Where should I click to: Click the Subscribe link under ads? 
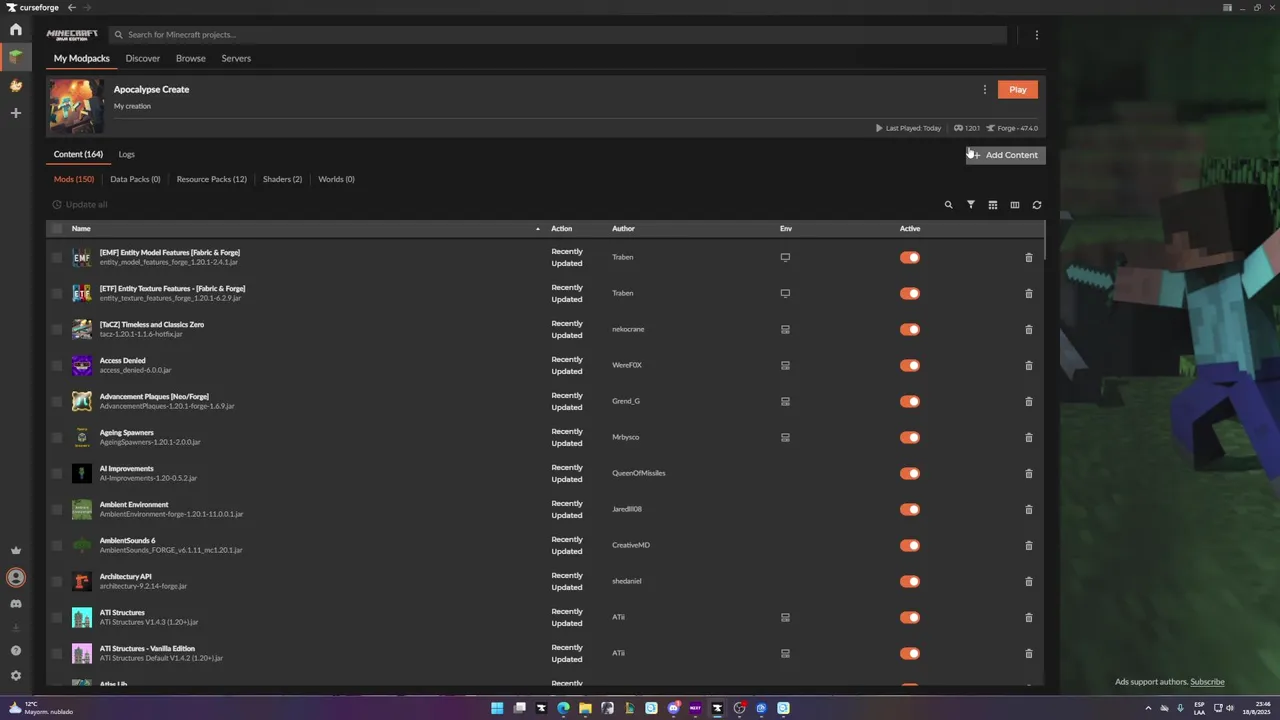1207,682
